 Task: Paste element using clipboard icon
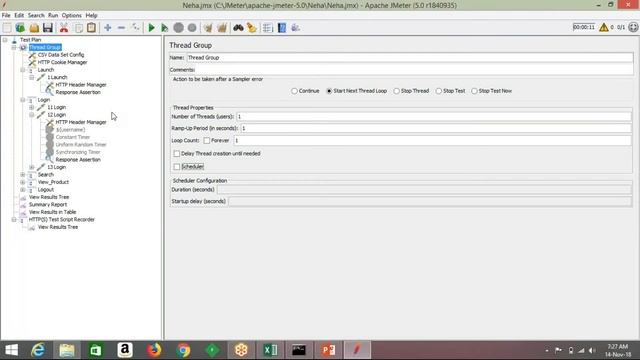92,28
